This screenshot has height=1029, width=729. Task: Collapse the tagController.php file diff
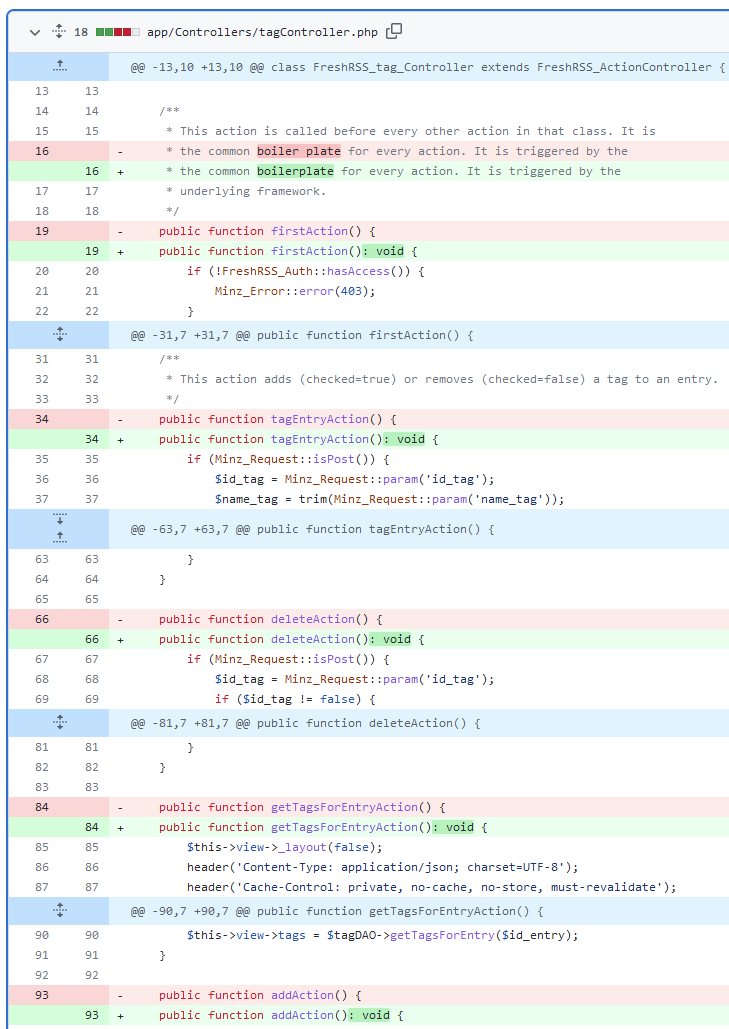point(35,32)
